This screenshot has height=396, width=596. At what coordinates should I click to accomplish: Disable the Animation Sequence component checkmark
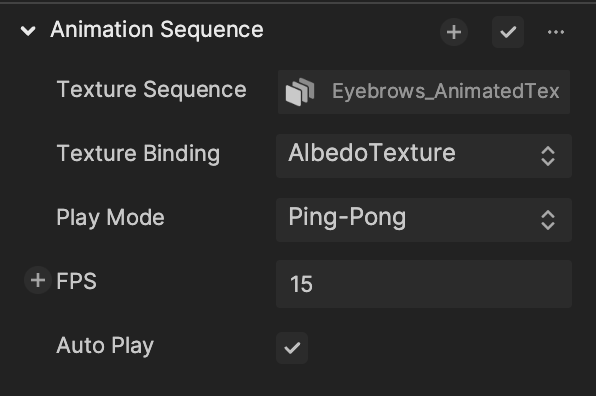pyautogui.click(x=508, y=32)
